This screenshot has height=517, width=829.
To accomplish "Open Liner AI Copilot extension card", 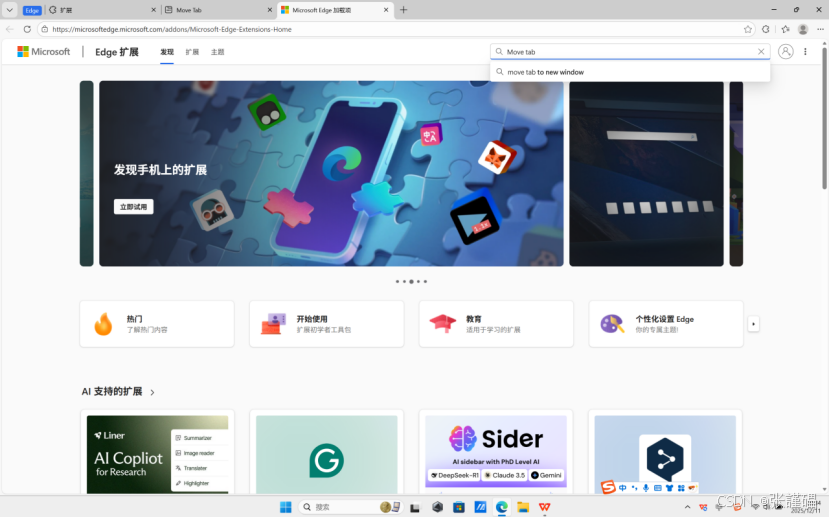I will (x=157, y=453).
